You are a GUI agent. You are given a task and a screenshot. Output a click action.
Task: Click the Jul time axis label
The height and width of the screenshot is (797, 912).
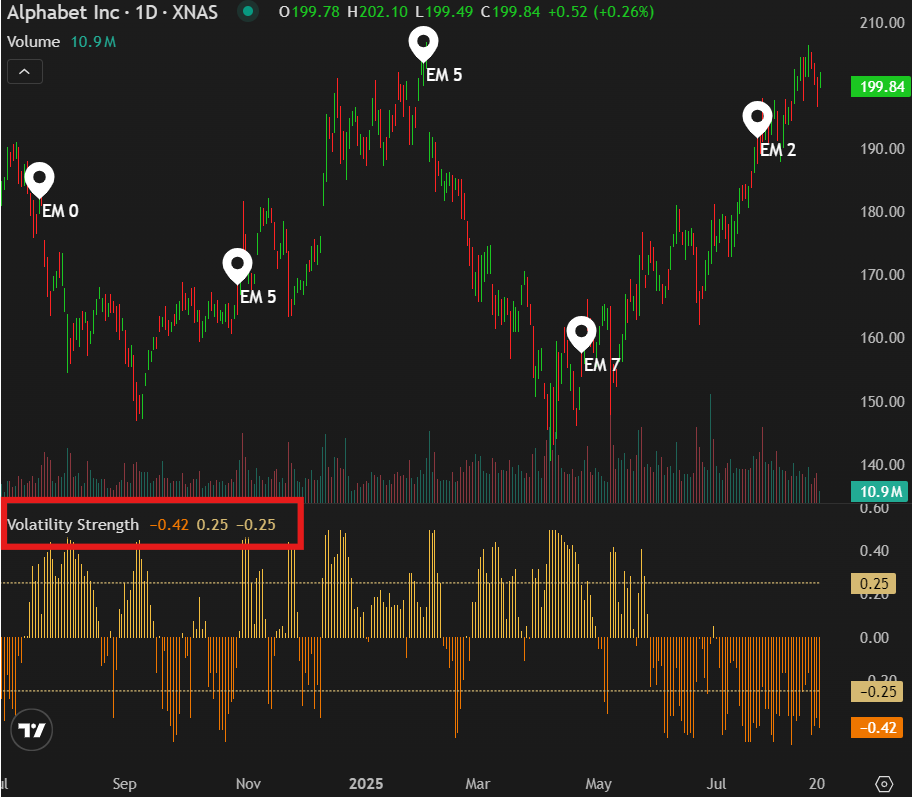(x=716, y=784)
